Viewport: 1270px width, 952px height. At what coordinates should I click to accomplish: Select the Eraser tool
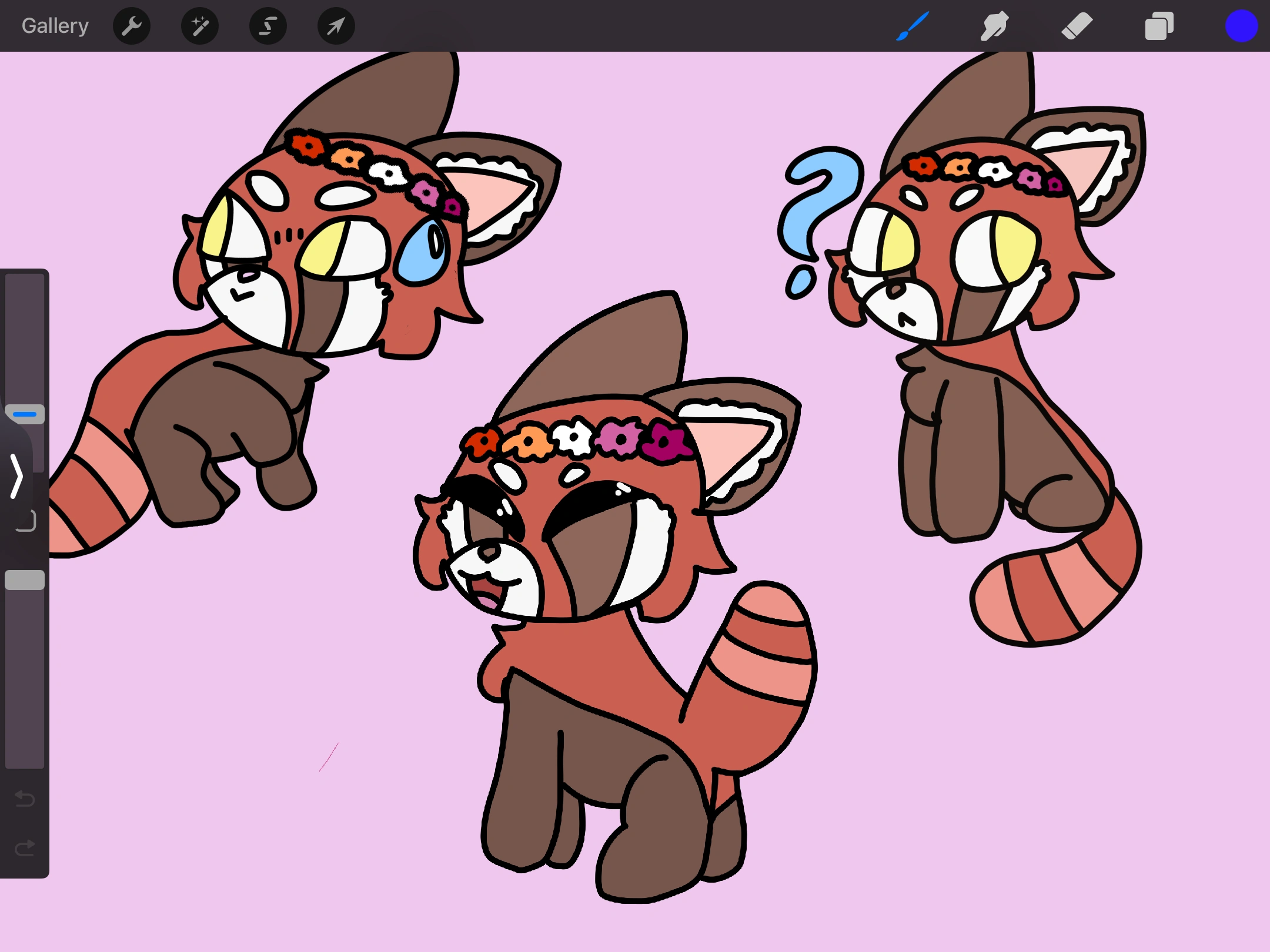tap(1077, 26)
